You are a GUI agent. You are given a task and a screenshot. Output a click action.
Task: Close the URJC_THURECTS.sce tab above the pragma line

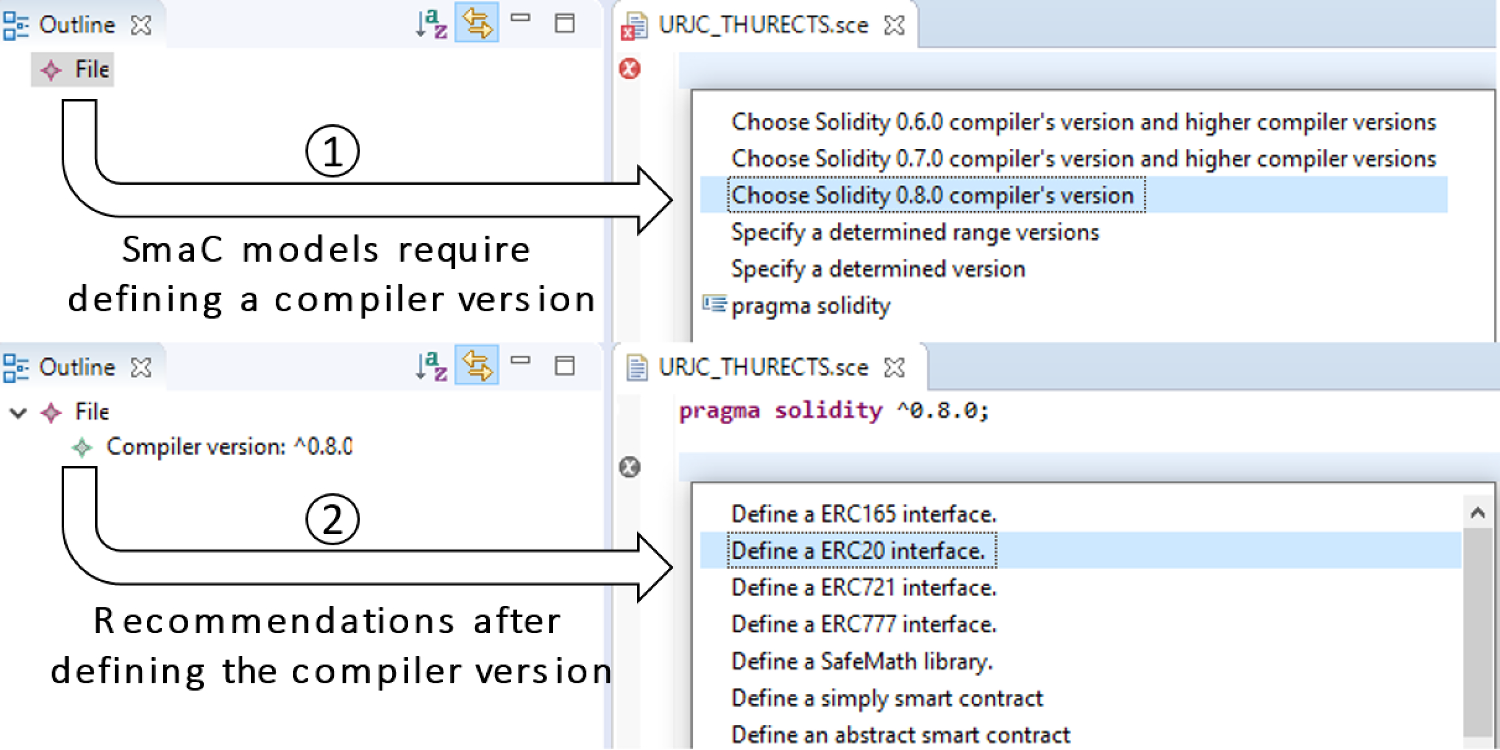[895, 368]
